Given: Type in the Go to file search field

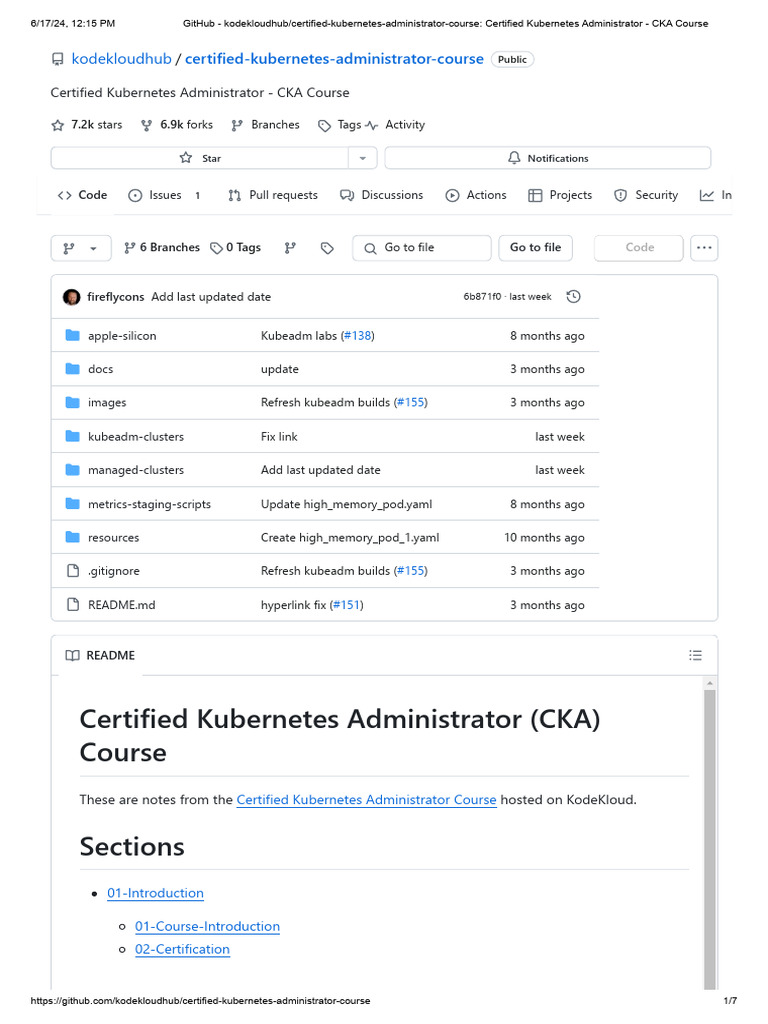Looking at the screenshot, I should point(422,248).
